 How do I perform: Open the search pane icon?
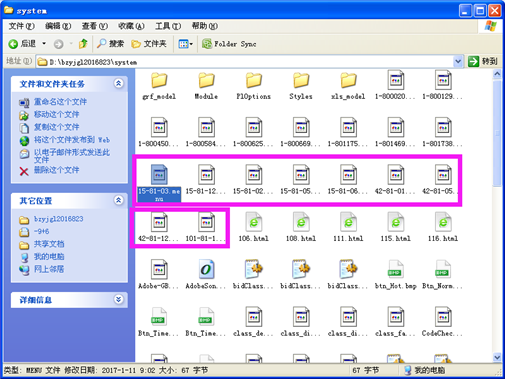[110, 44]
